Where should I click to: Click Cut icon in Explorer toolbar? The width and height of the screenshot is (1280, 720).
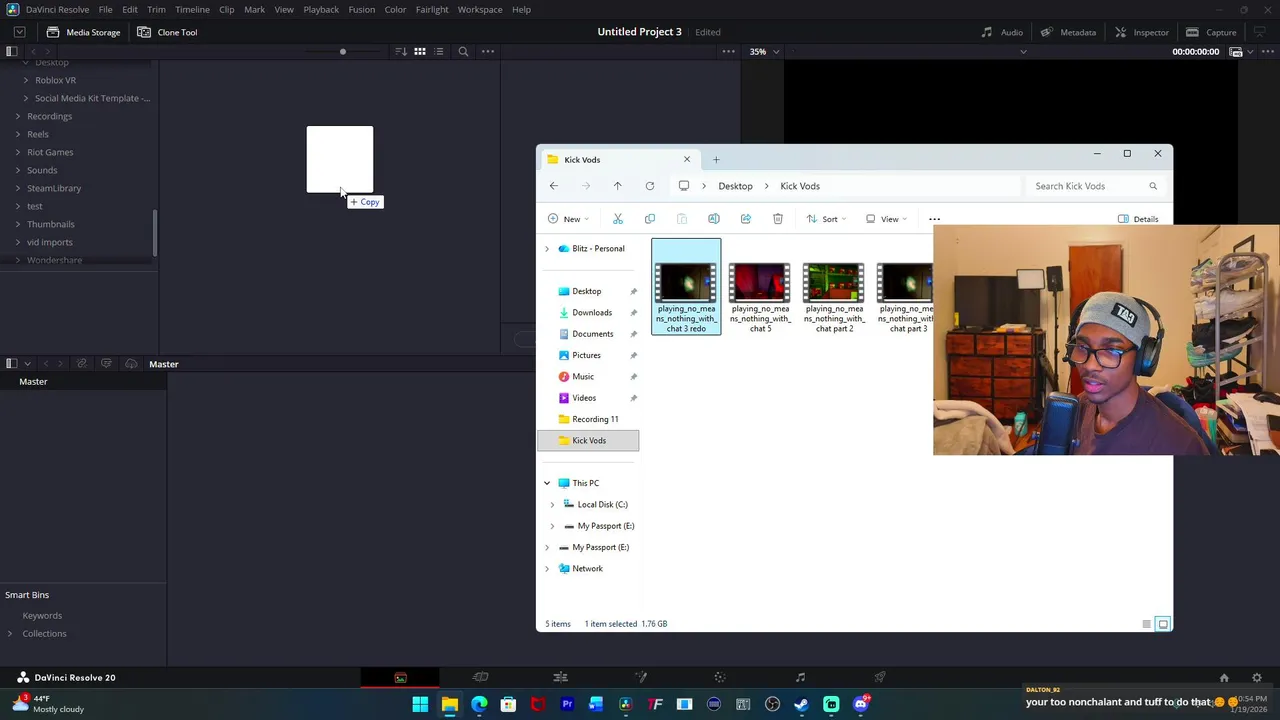[x=618, y=219]
